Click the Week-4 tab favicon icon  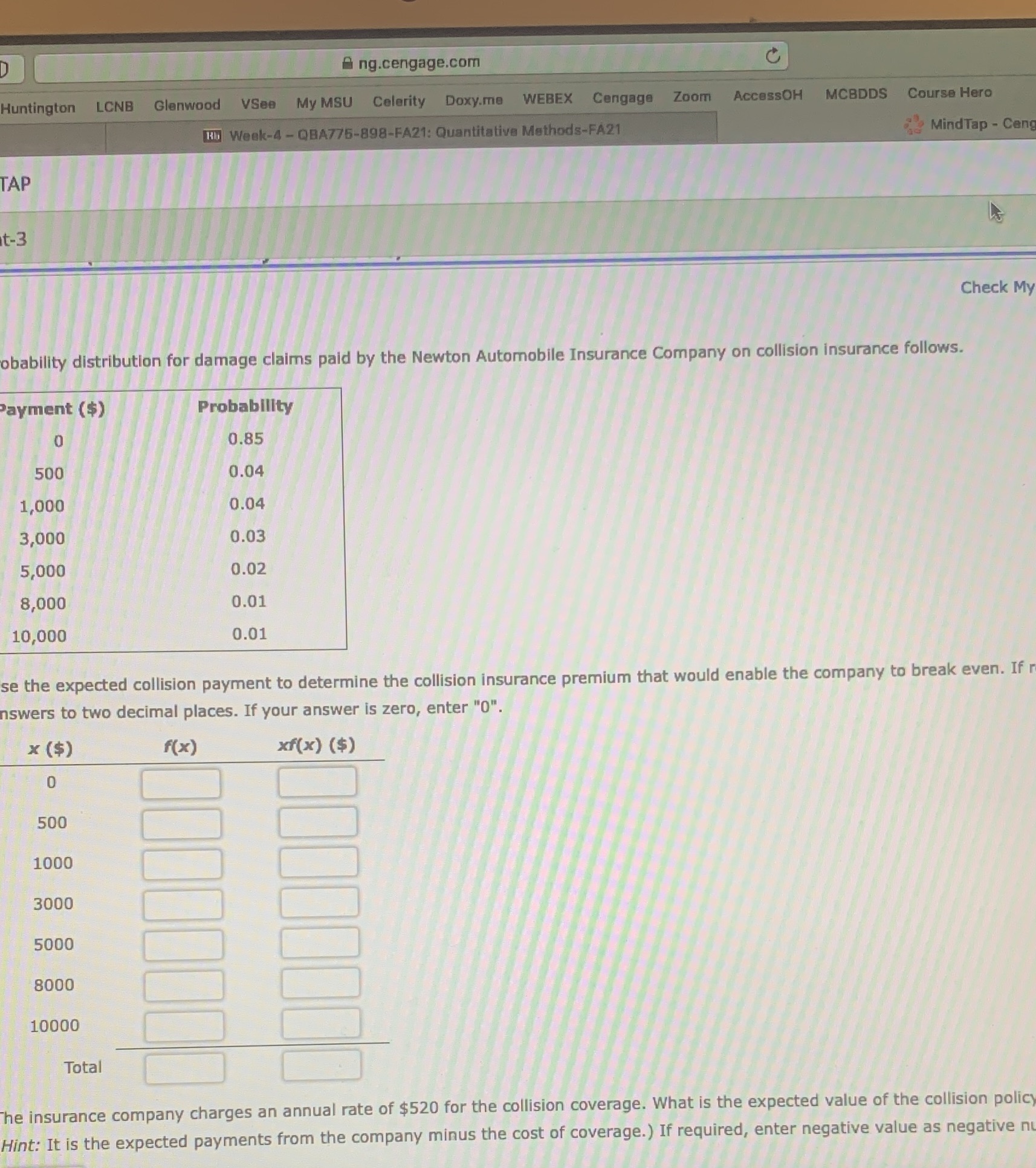click(x=212, y=136)
